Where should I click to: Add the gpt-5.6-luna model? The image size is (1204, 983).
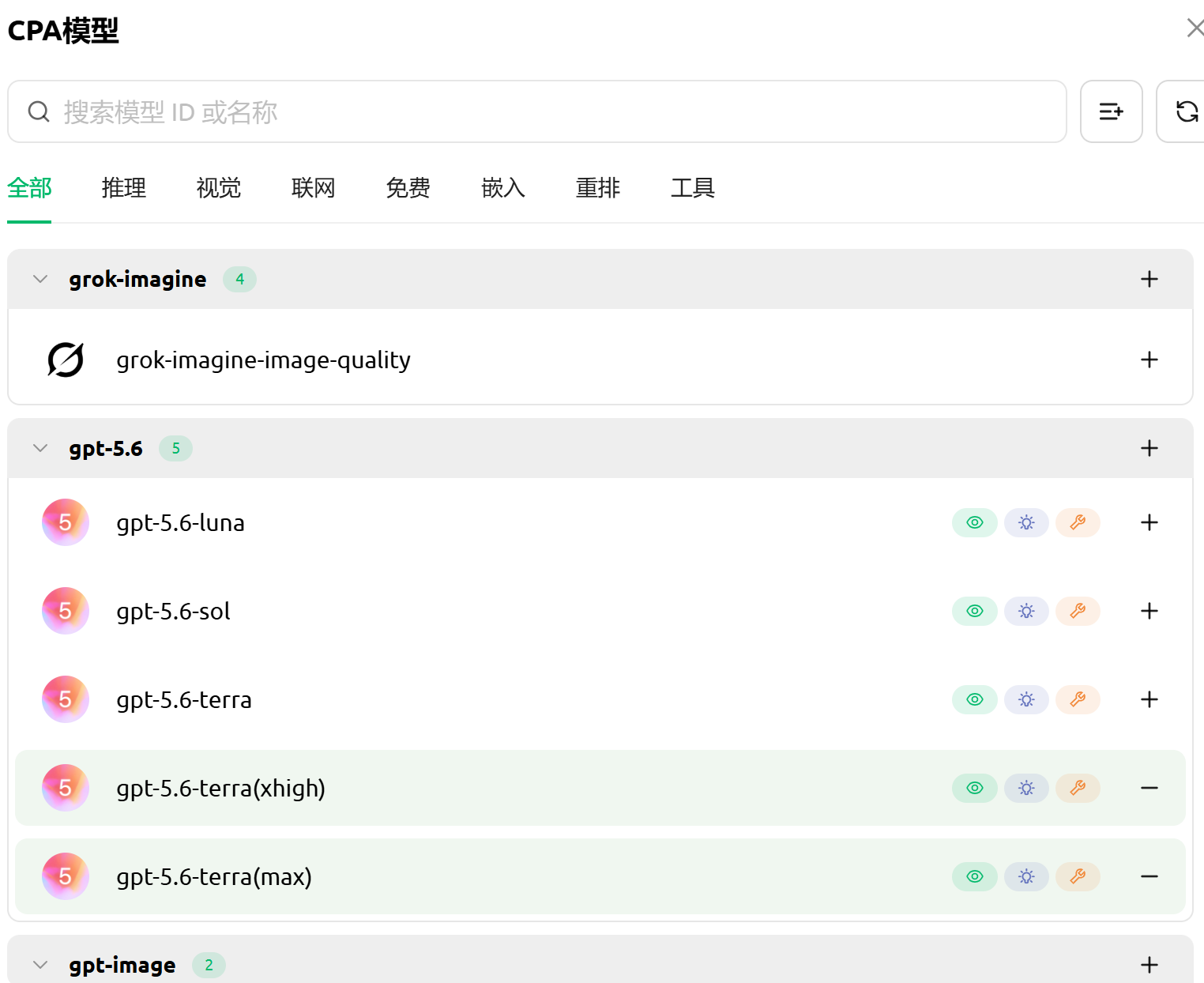click(1149, 522)
